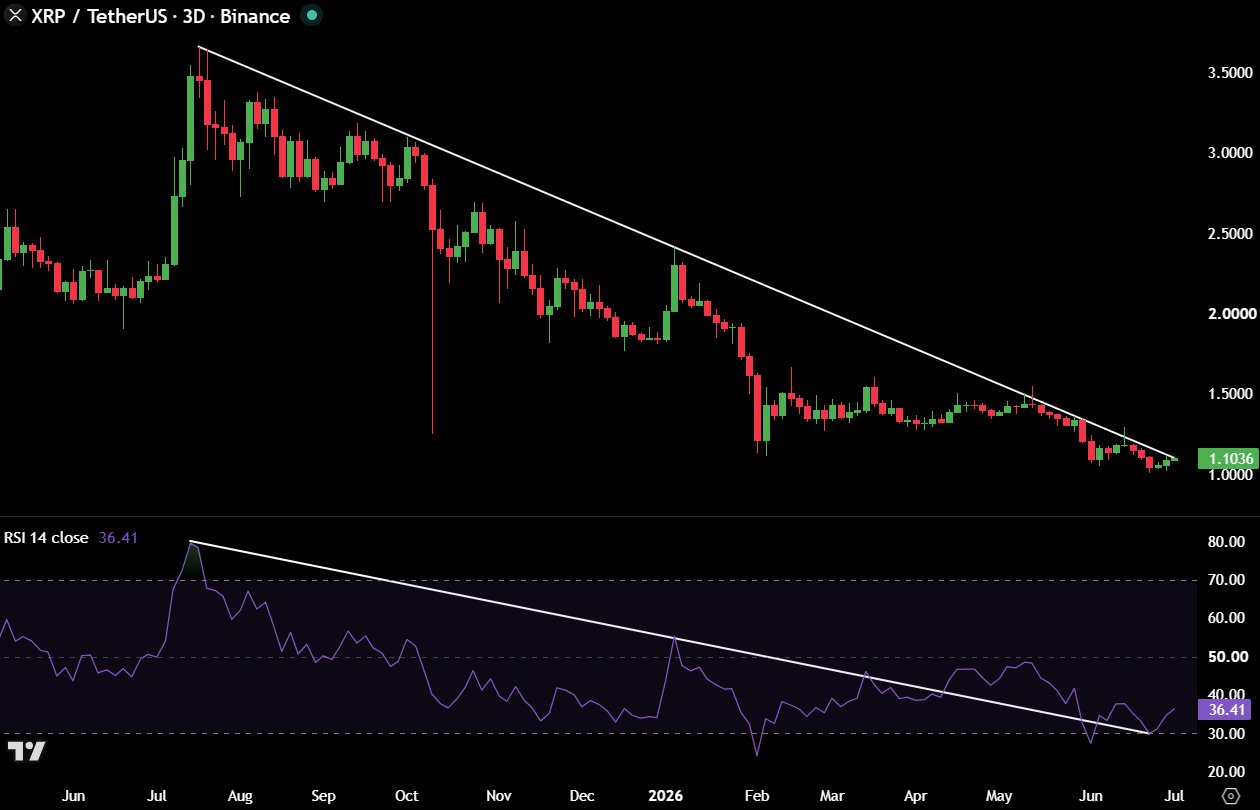Click the RSI 14 close indicator legend

tap(46, 538)
